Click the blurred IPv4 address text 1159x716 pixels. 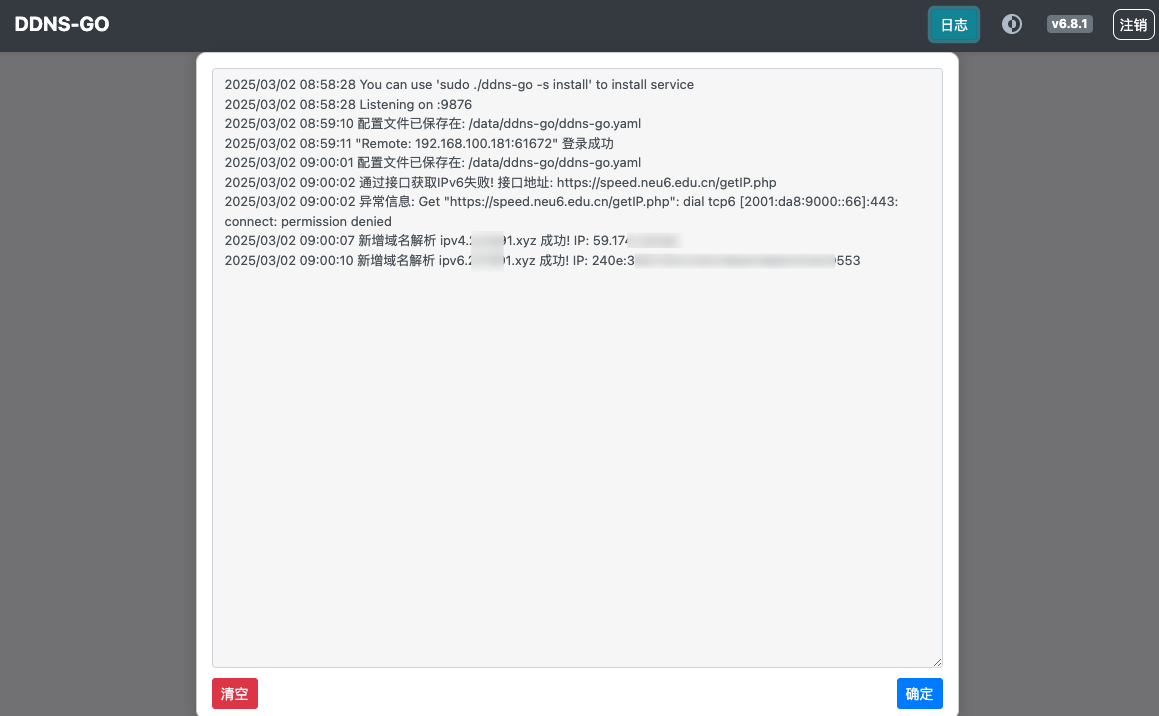point(652,240)
